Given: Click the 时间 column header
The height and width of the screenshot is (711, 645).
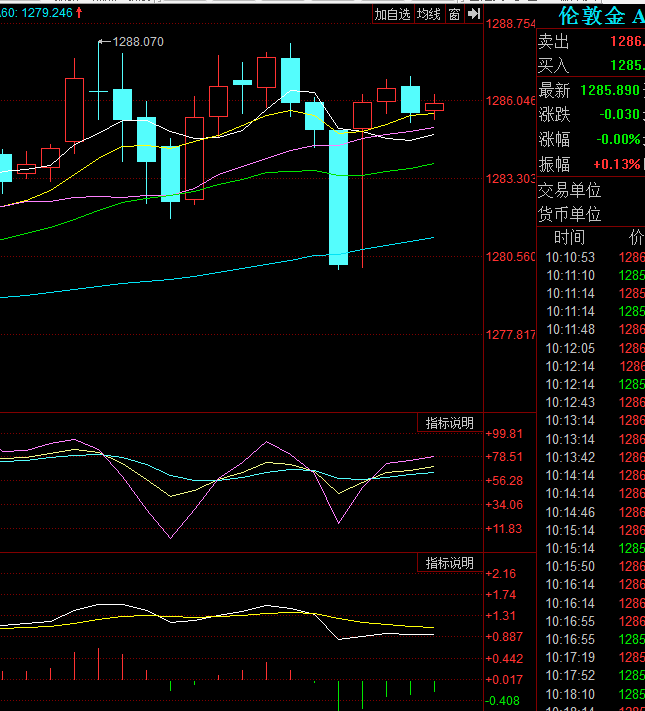Looking at the screenshot, I should (x=569, y=238).
